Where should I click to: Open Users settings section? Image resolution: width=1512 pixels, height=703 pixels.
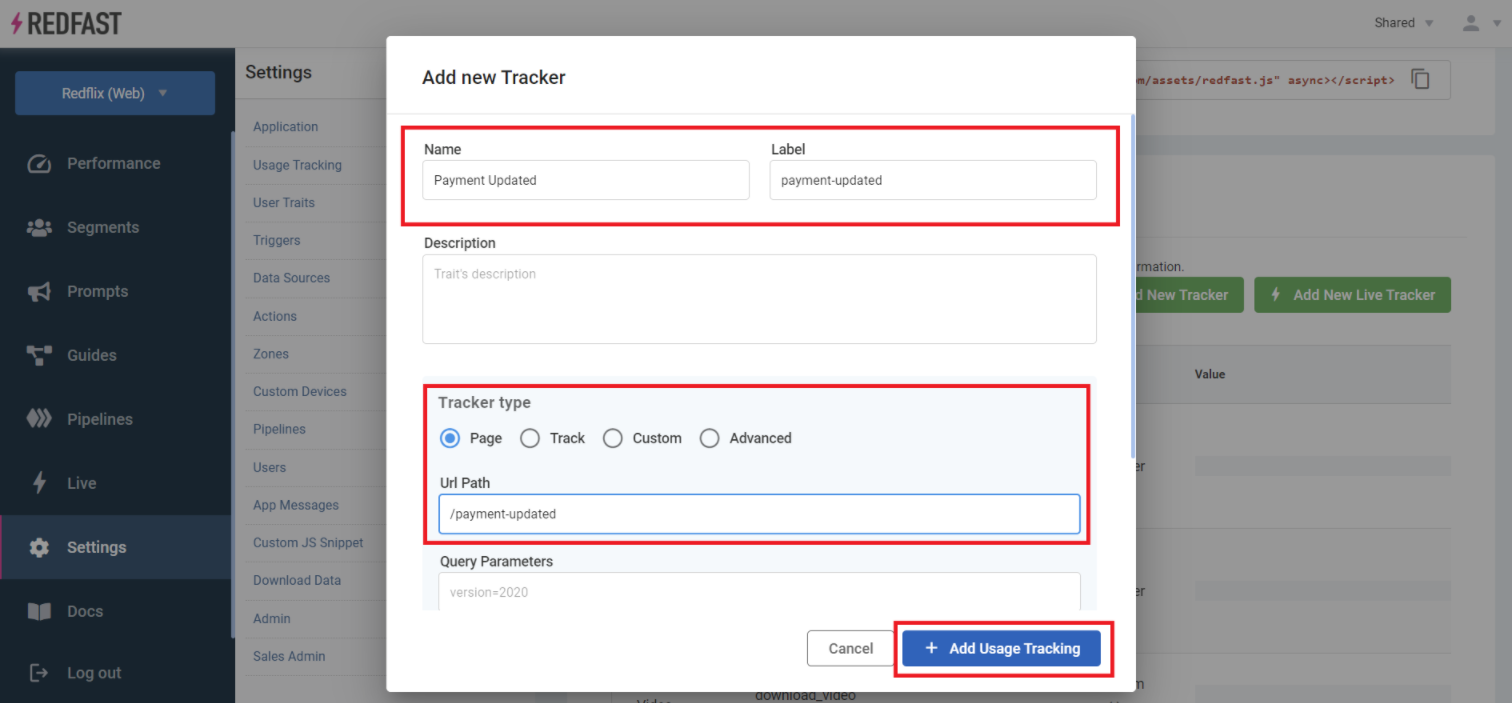click(x=269, y=467)
